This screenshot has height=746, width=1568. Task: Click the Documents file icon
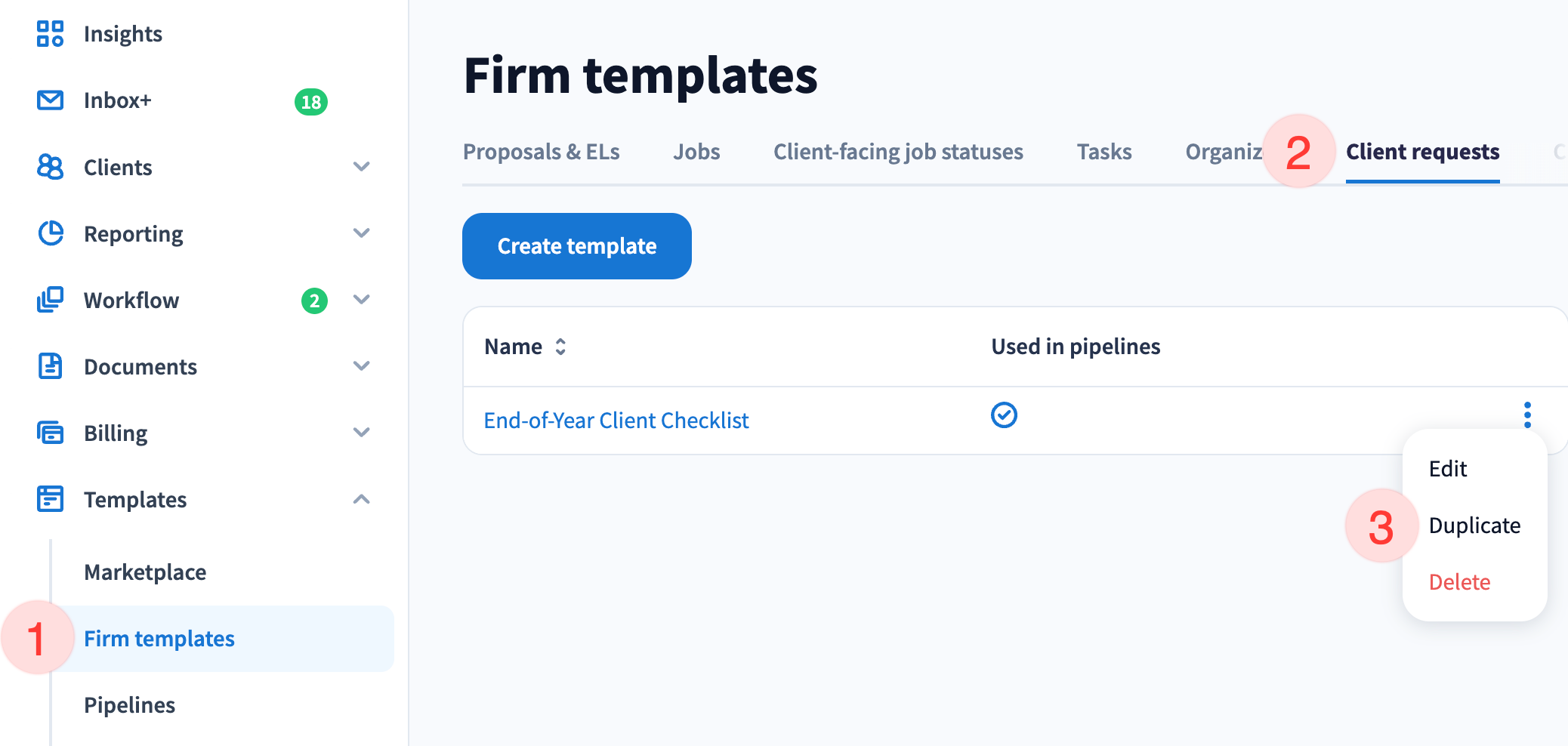click(50, 366)
